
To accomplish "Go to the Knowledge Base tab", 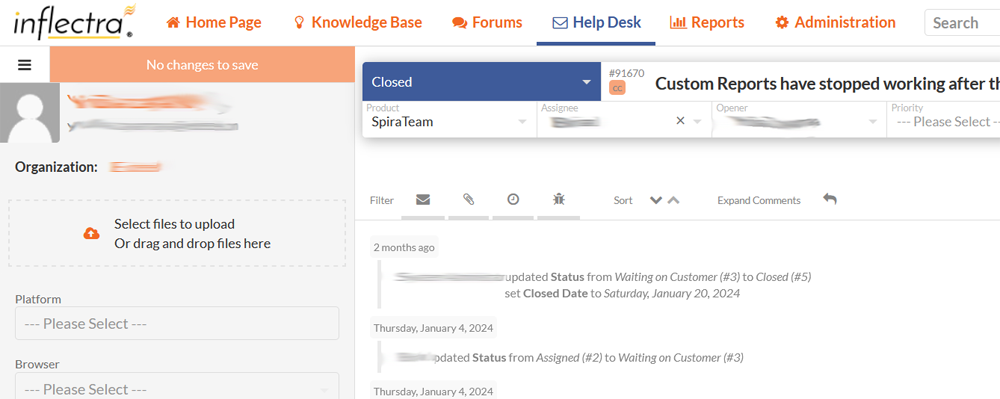I will point(357,22).
